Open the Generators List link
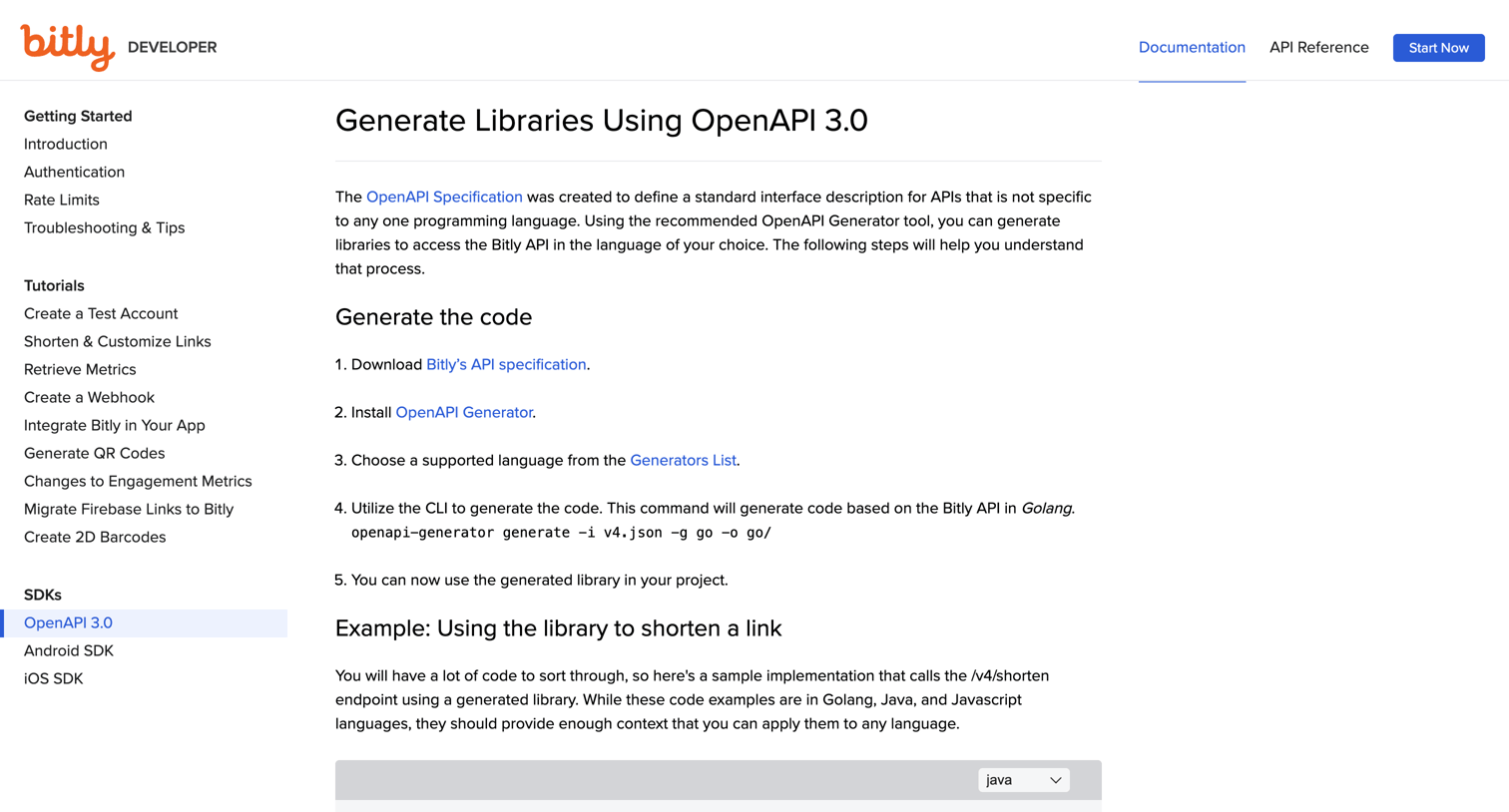 [683, 460]
